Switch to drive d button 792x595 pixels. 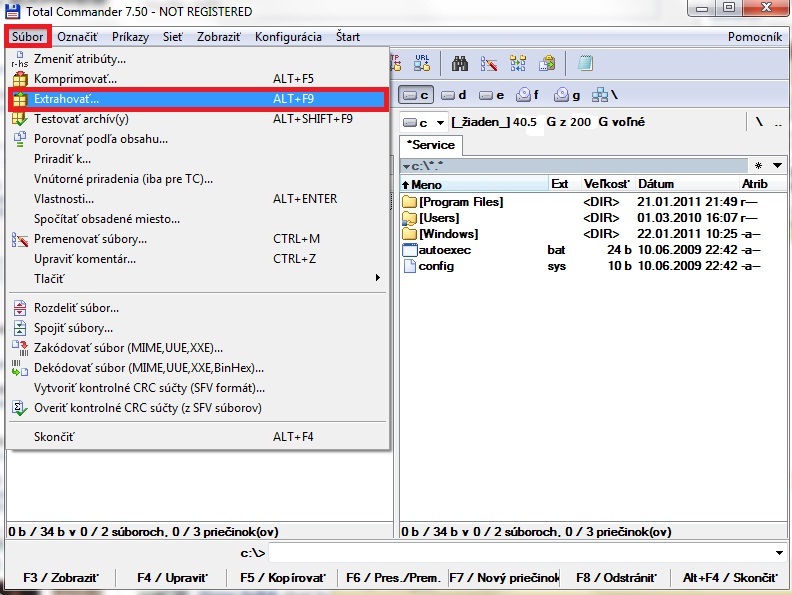click(453, 95)
